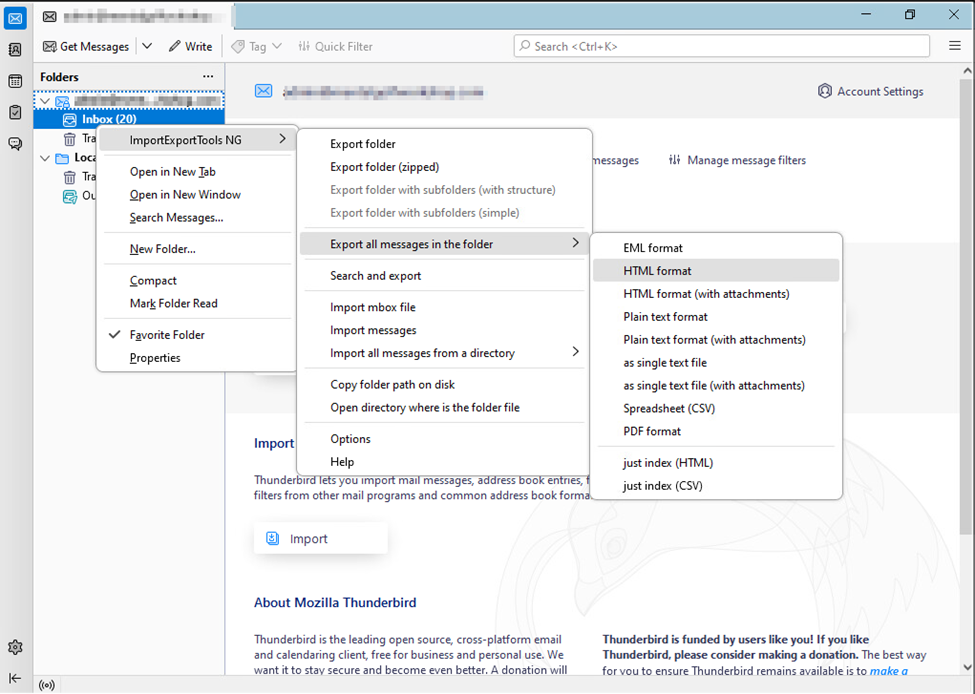Select New Folder... menu item

(196, 249)
